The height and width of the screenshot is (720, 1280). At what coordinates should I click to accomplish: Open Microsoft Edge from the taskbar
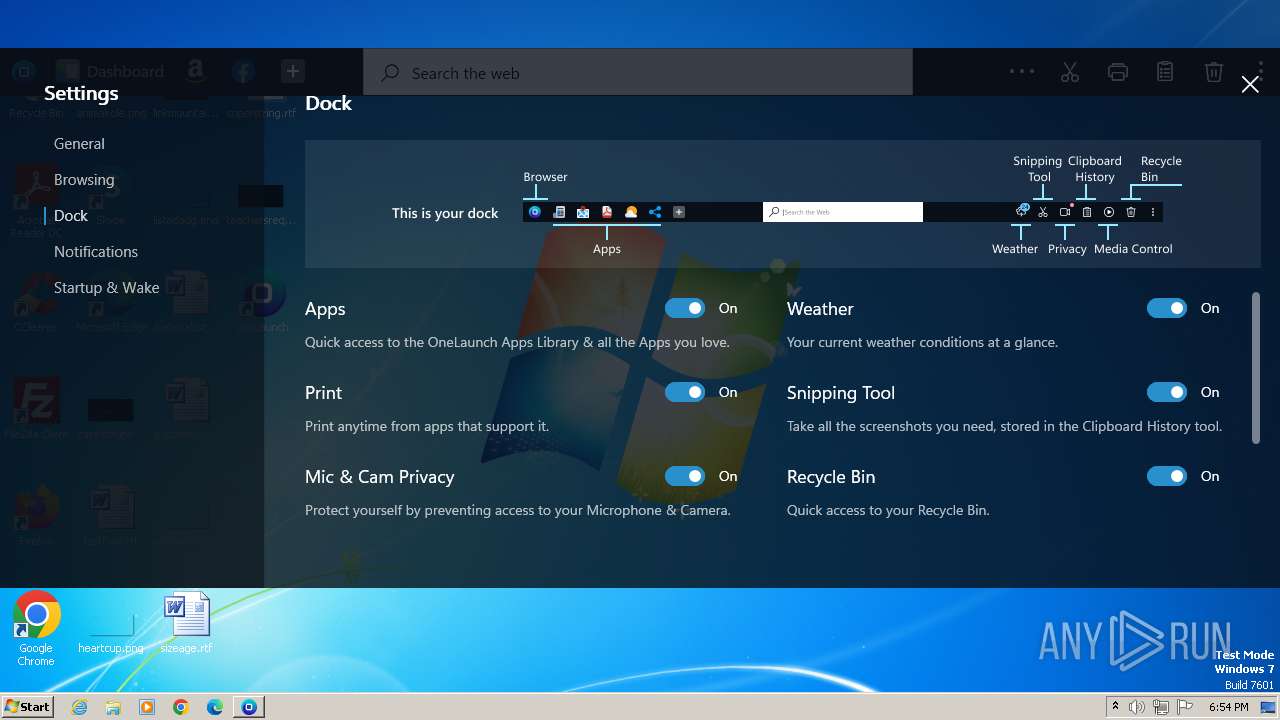[x=215, y=707]
